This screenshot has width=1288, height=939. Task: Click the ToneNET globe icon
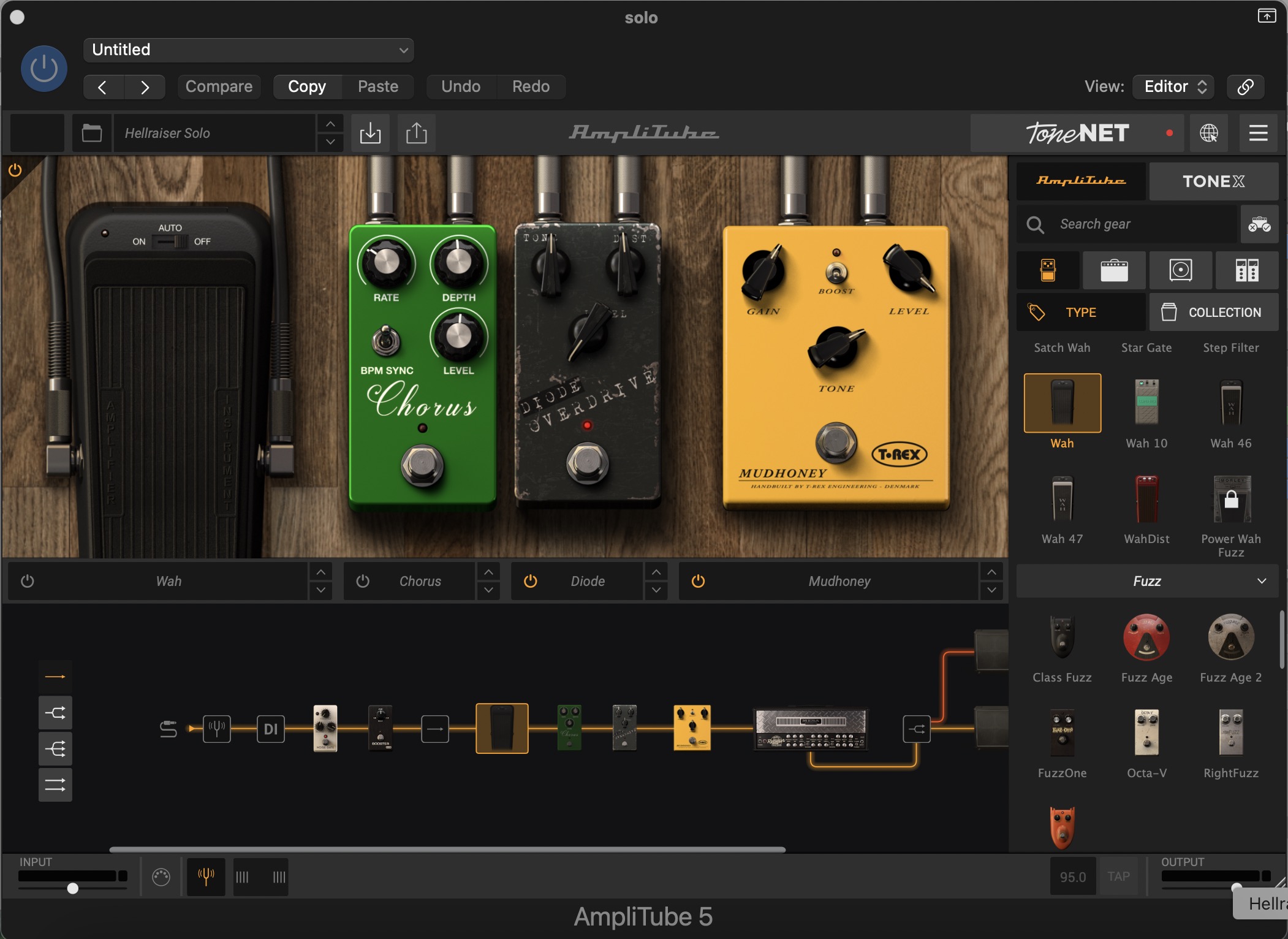tap(1209, 133)
